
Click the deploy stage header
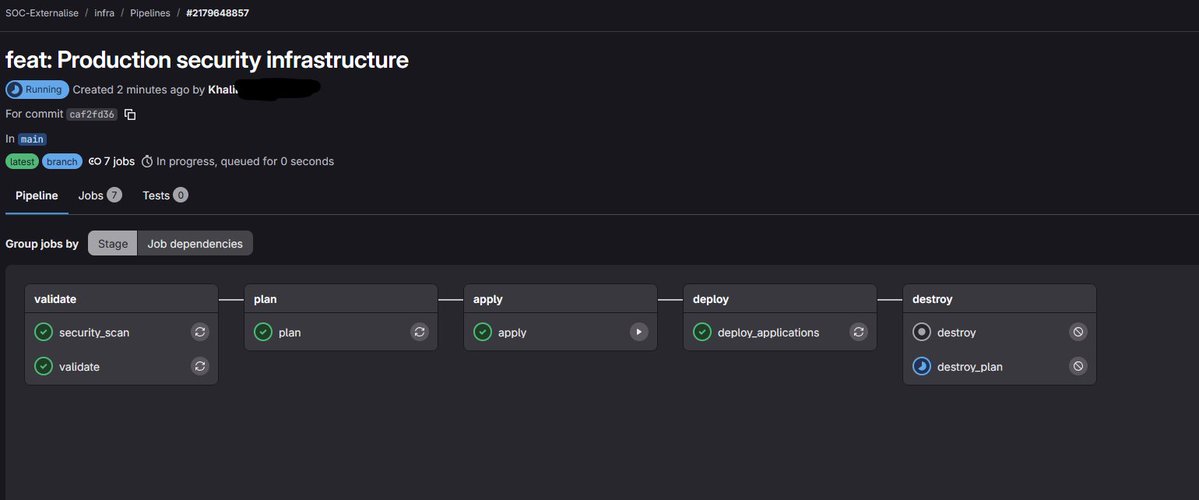coord(780,299)
